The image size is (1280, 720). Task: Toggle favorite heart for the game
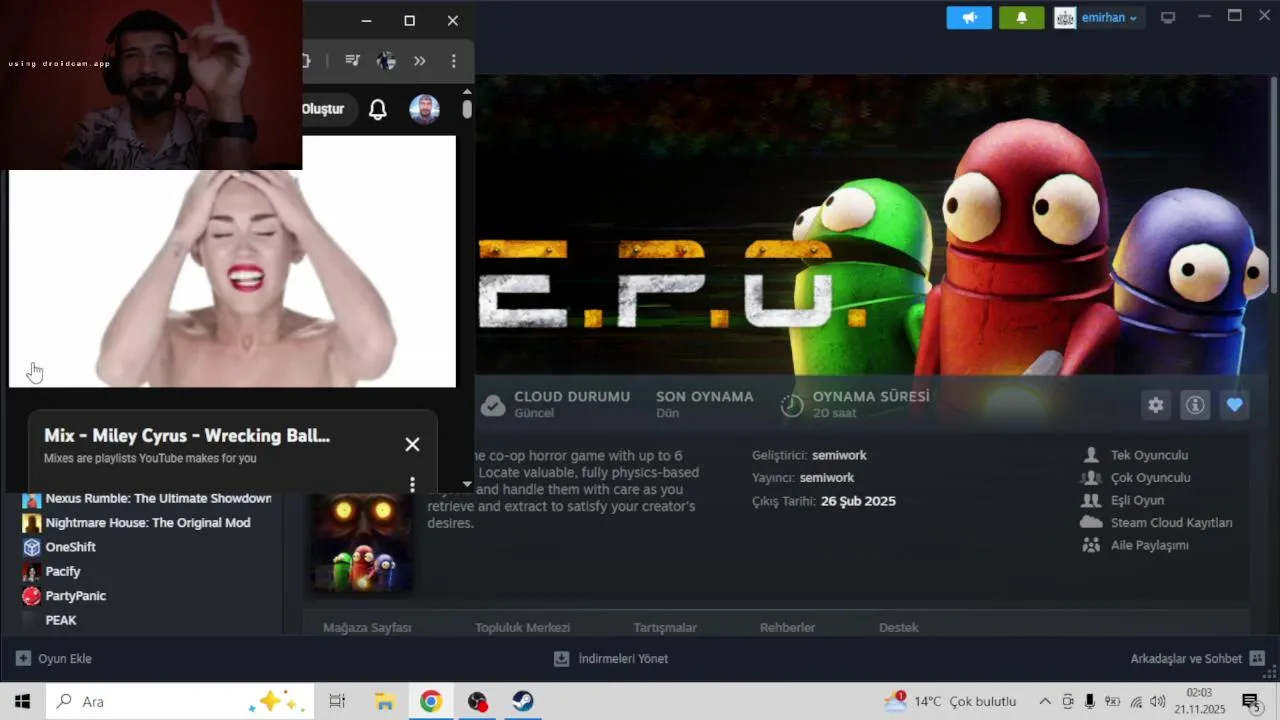click(1234, 405)
